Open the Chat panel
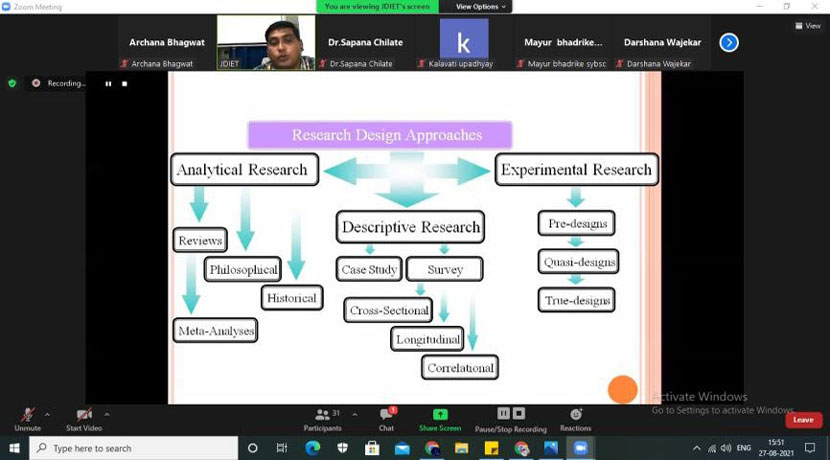 pos(386,416)
